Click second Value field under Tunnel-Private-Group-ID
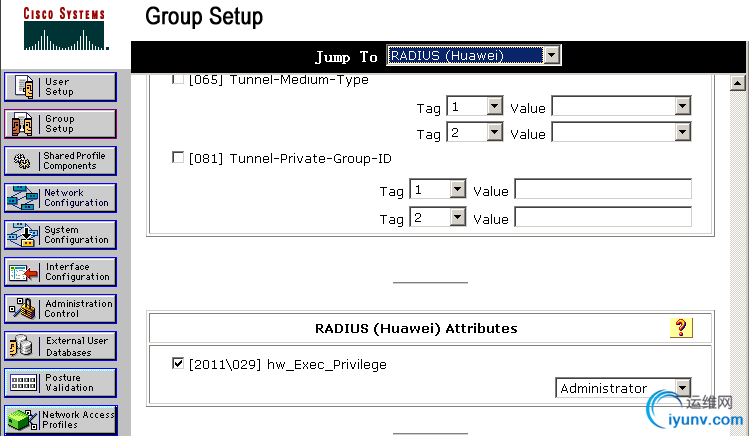Viewport: 749px width, 436px height. tap(603, 217)
